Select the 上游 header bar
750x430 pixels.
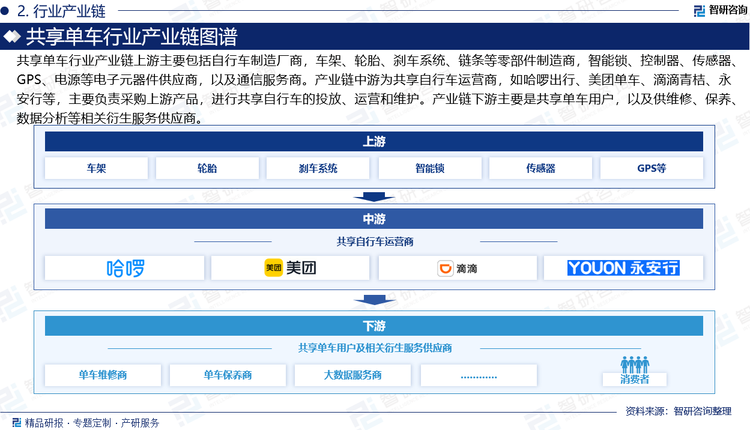374,142
